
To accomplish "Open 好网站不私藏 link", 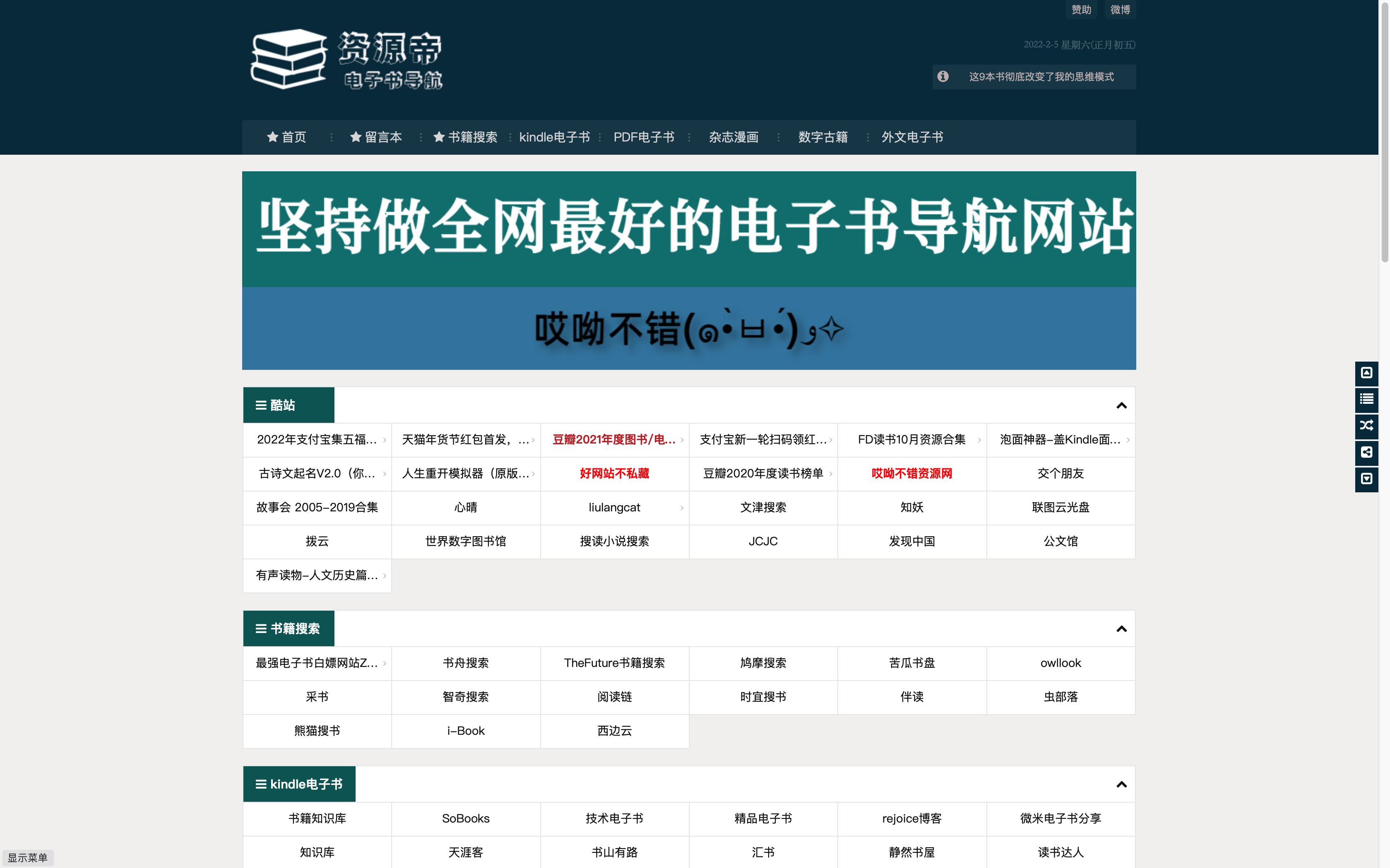I will [614, 474].
